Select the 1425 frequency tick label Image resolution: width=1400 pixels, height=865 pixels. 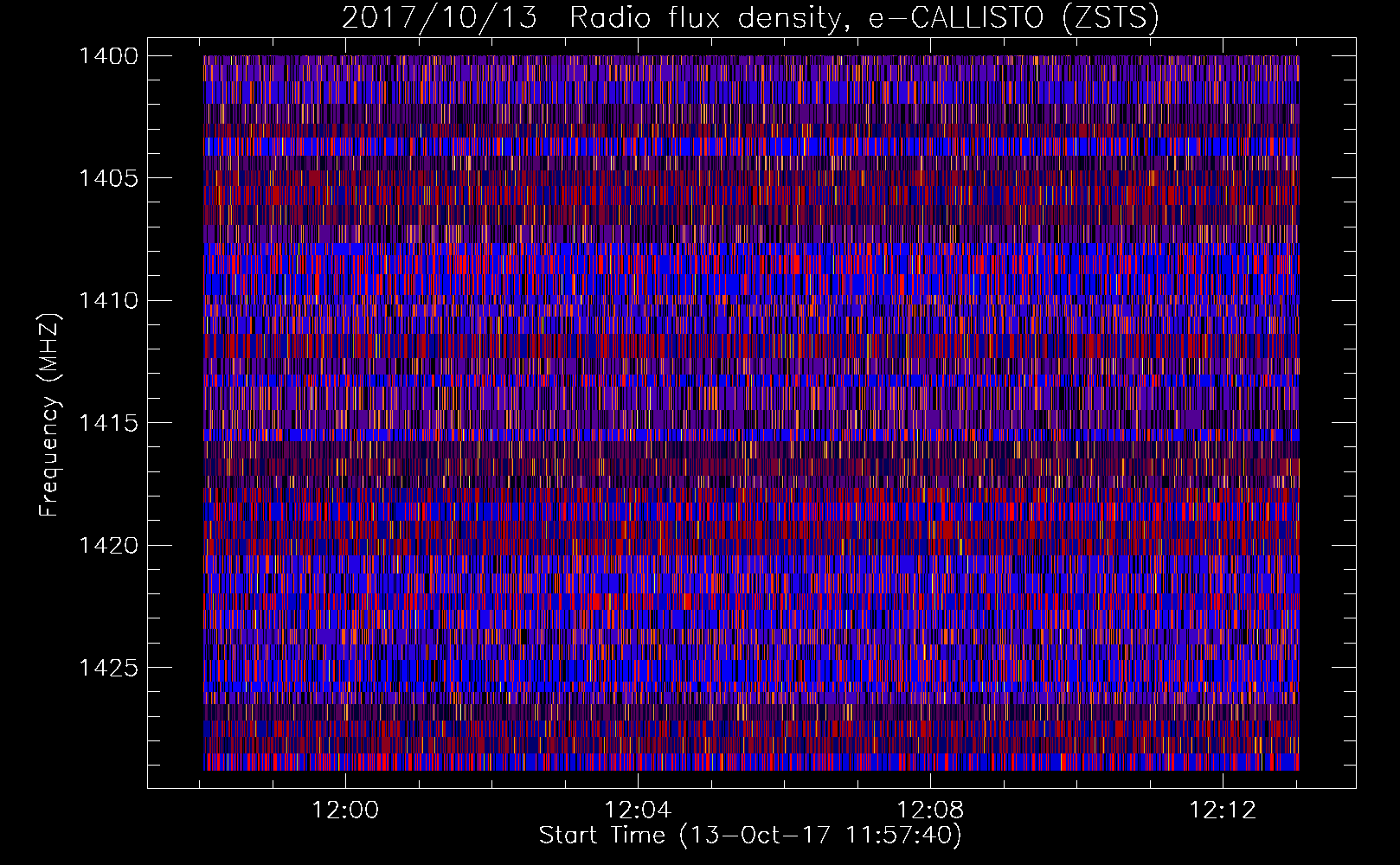point(108,668)
